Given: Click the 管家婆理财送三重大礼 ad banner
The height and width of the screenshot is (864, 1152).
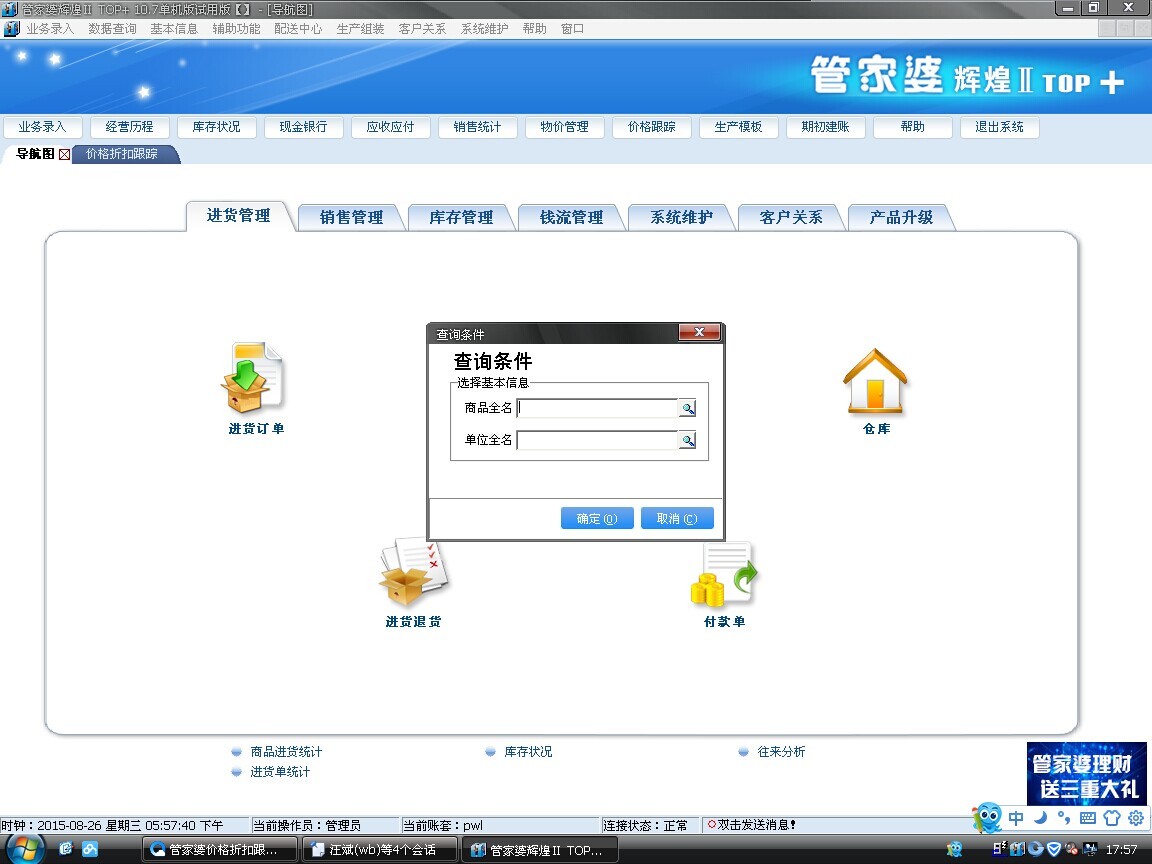Looking at the screenshot, I should pos(1086,774).
